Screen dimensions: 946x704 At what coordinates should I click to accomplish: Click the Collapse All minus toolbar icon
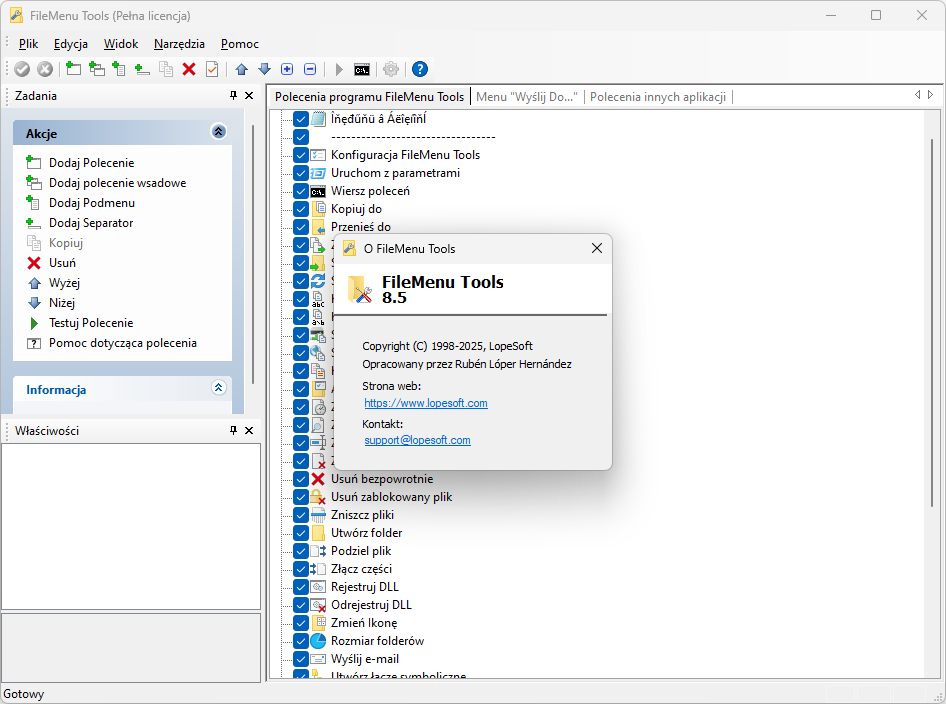click(x=310, y=69)
